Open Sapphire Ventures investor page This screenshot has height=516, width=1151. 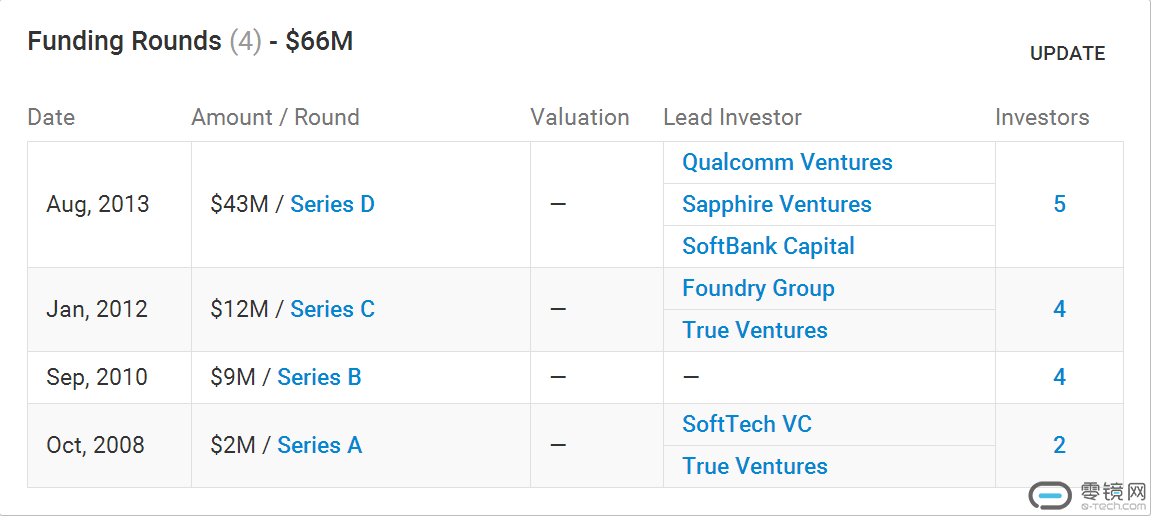point(776,204)
